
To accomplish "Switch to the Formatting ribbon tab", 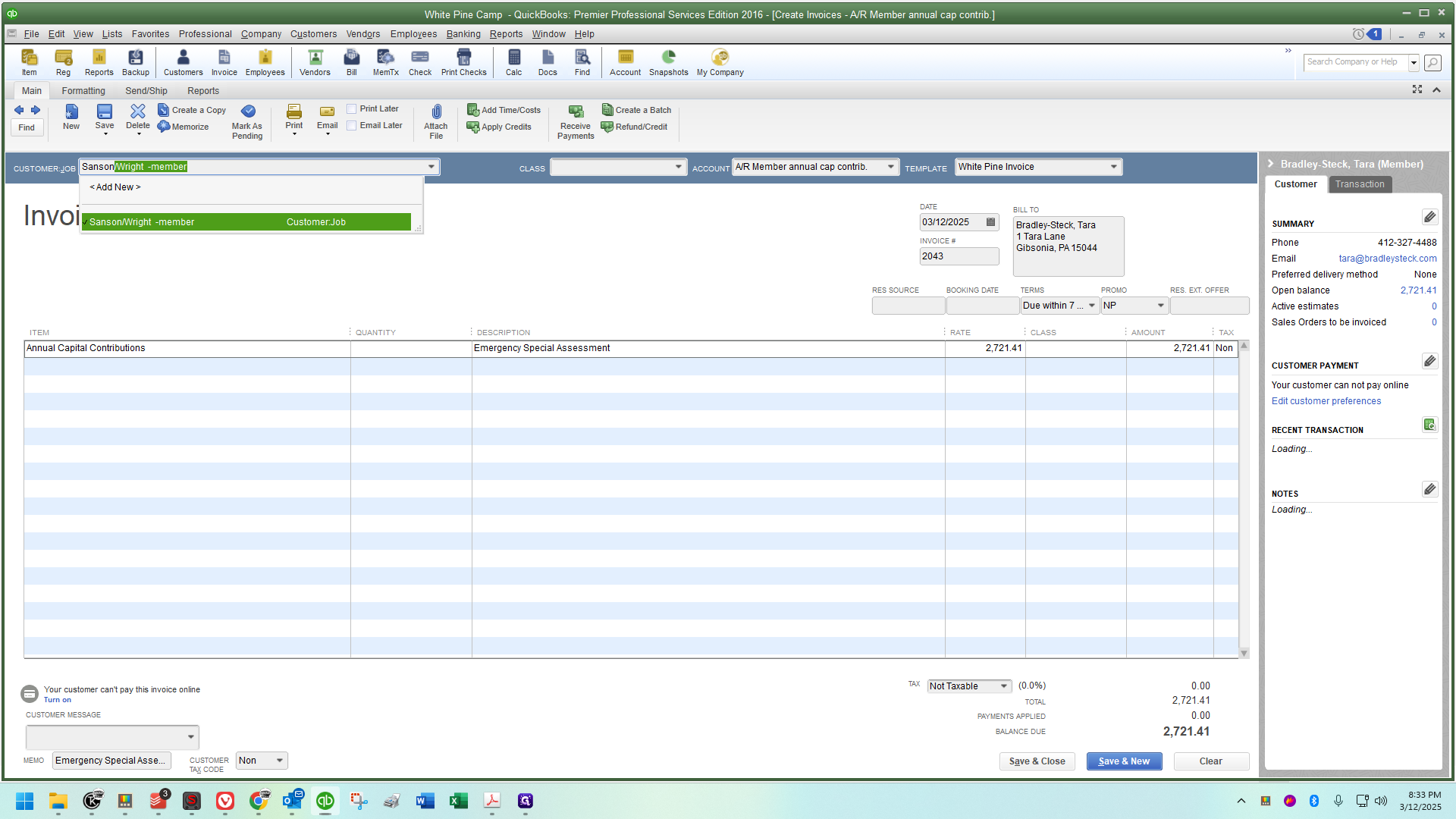I will tap(83, 91).
